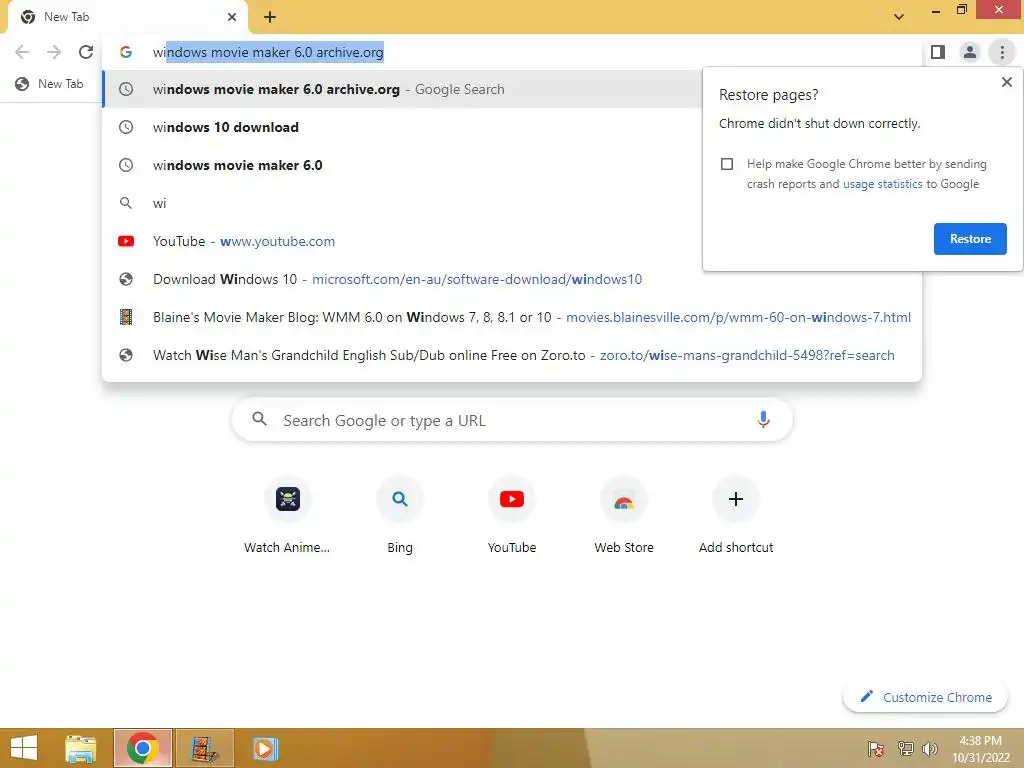Screen dimensions: 1024x768
Task: Start voice search with the microphone icon
Action: coord(763,419)
